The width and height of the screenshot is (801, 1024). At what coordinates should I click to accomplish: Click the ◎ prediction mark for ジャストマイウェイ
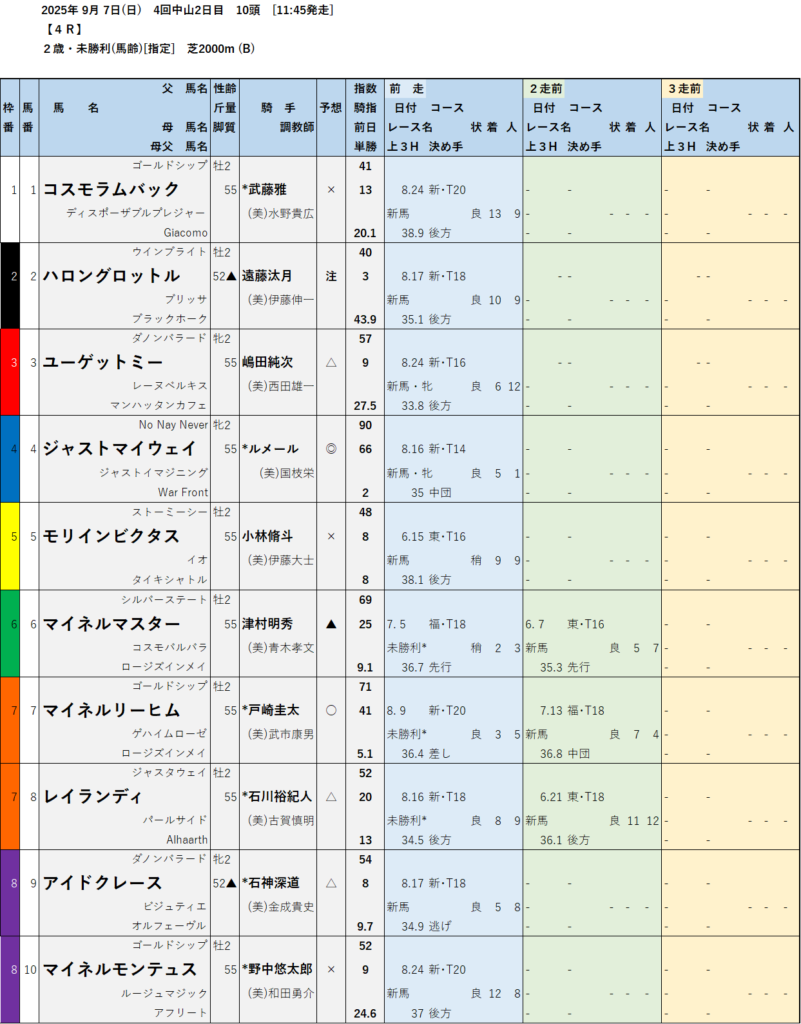pos(330,449)
